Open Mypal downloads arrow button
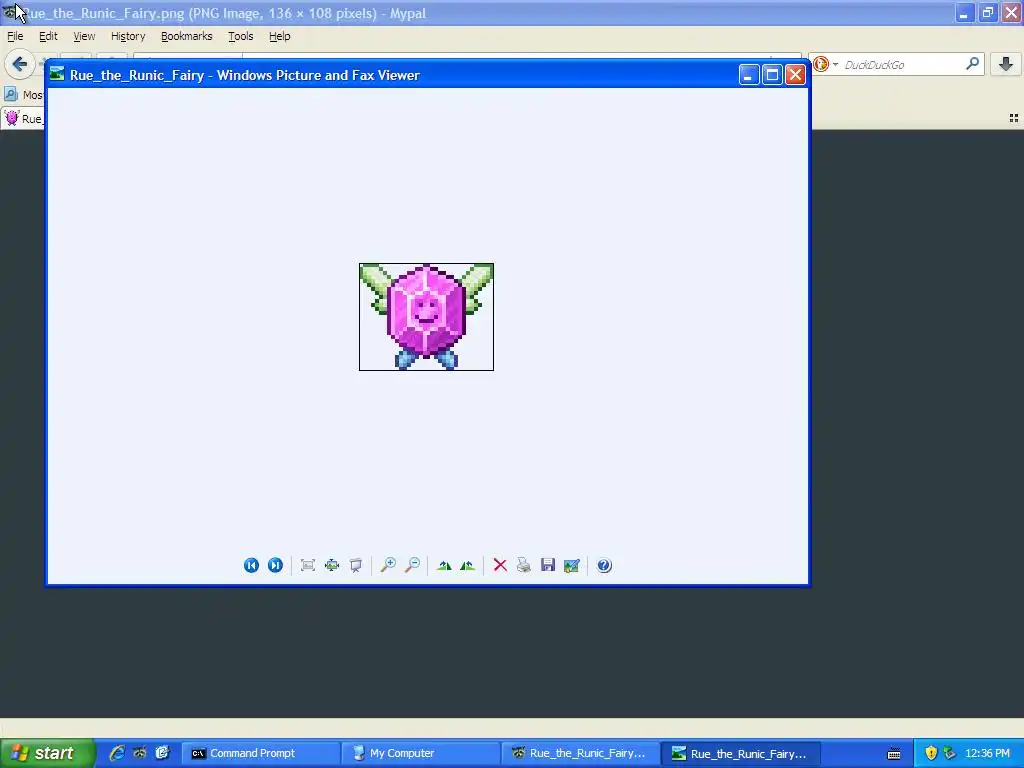 pos(1006,64)
